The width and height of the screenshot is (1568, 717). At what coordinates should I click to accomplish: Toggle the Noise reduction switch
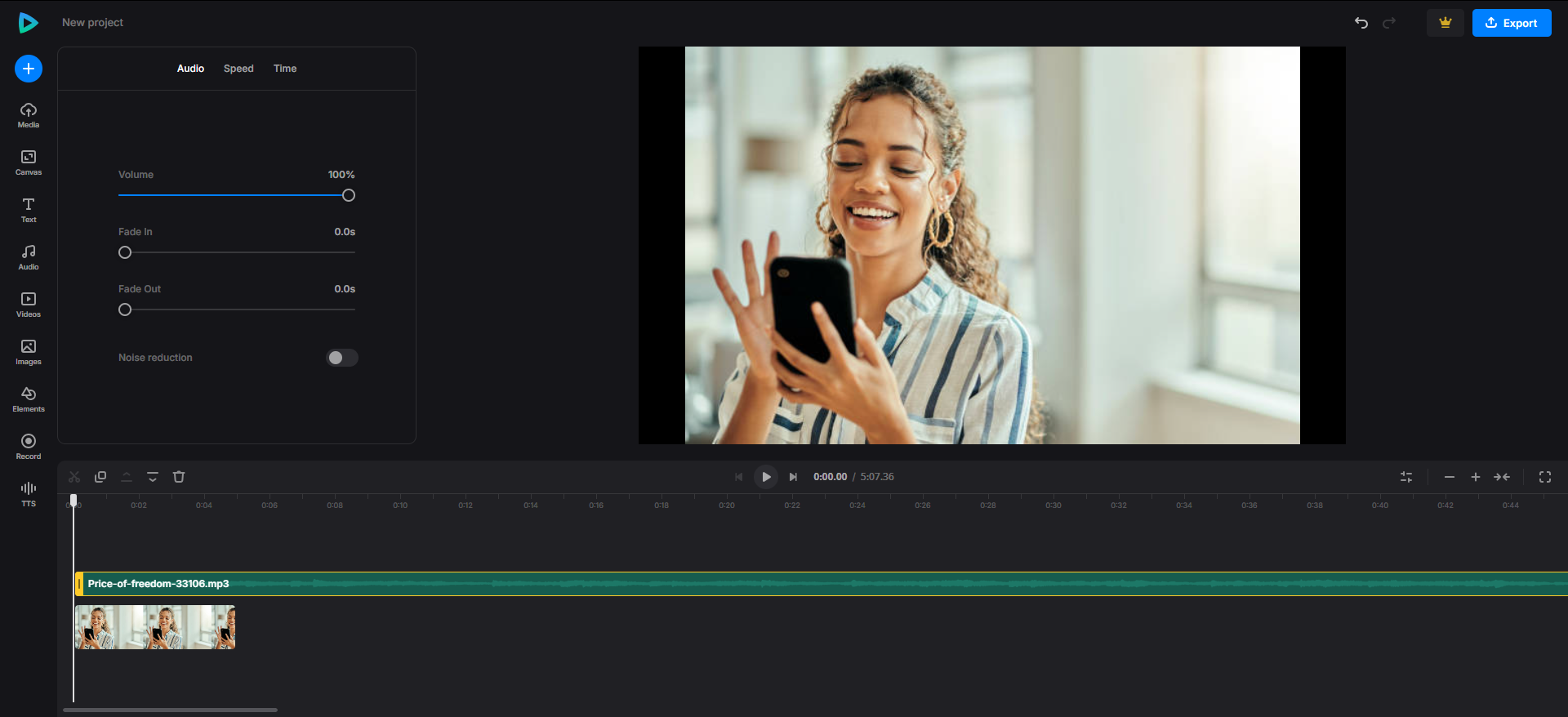point(342,358)
